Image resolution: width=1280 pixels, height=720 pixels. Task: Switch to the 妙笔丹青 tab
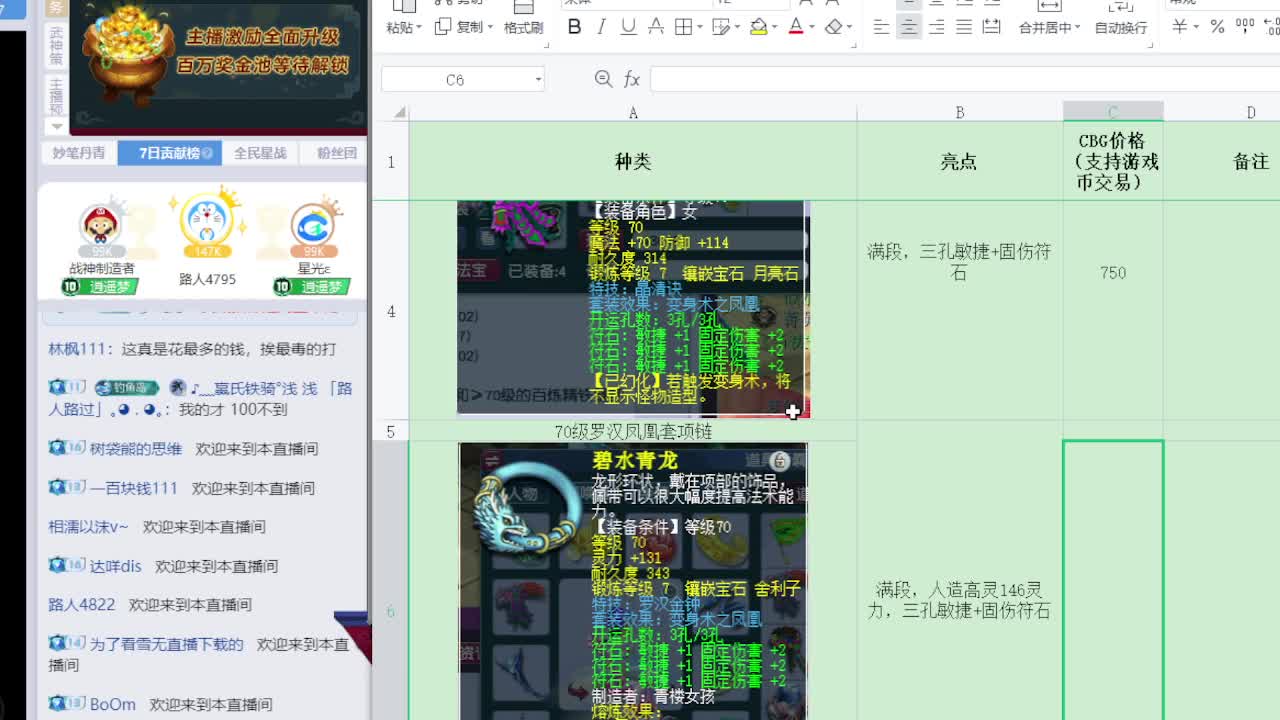(x=78, y=153)
